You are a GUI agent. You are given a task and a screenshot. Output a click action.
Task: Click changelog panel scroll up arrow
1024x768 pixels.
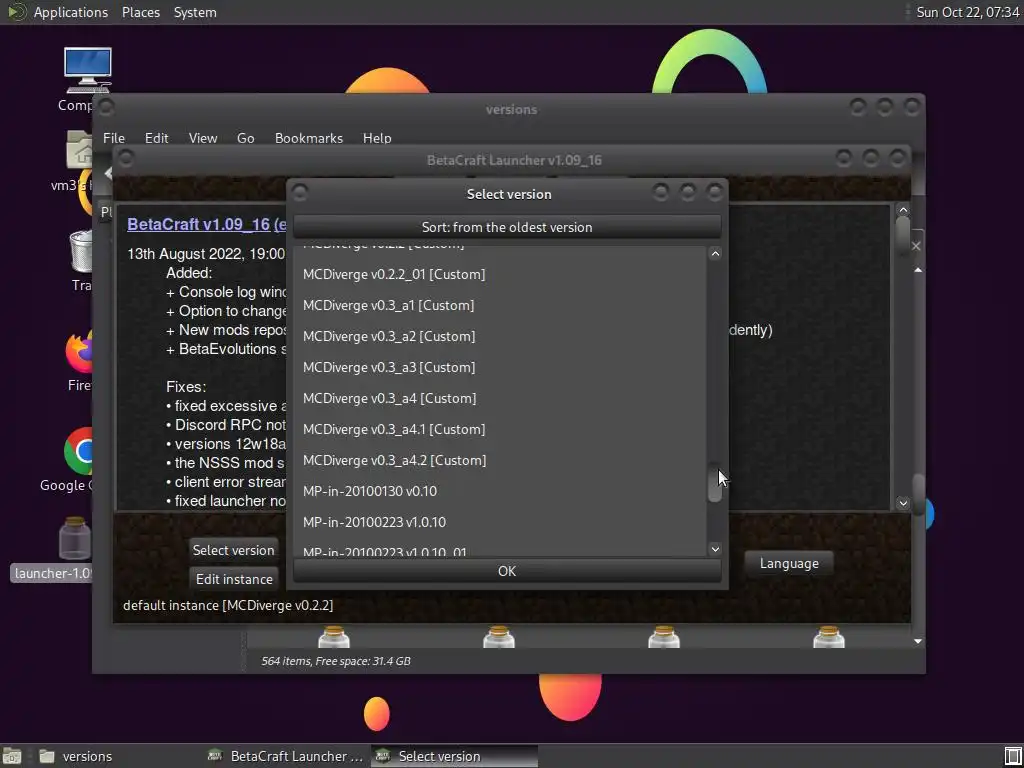pos(903,210)
